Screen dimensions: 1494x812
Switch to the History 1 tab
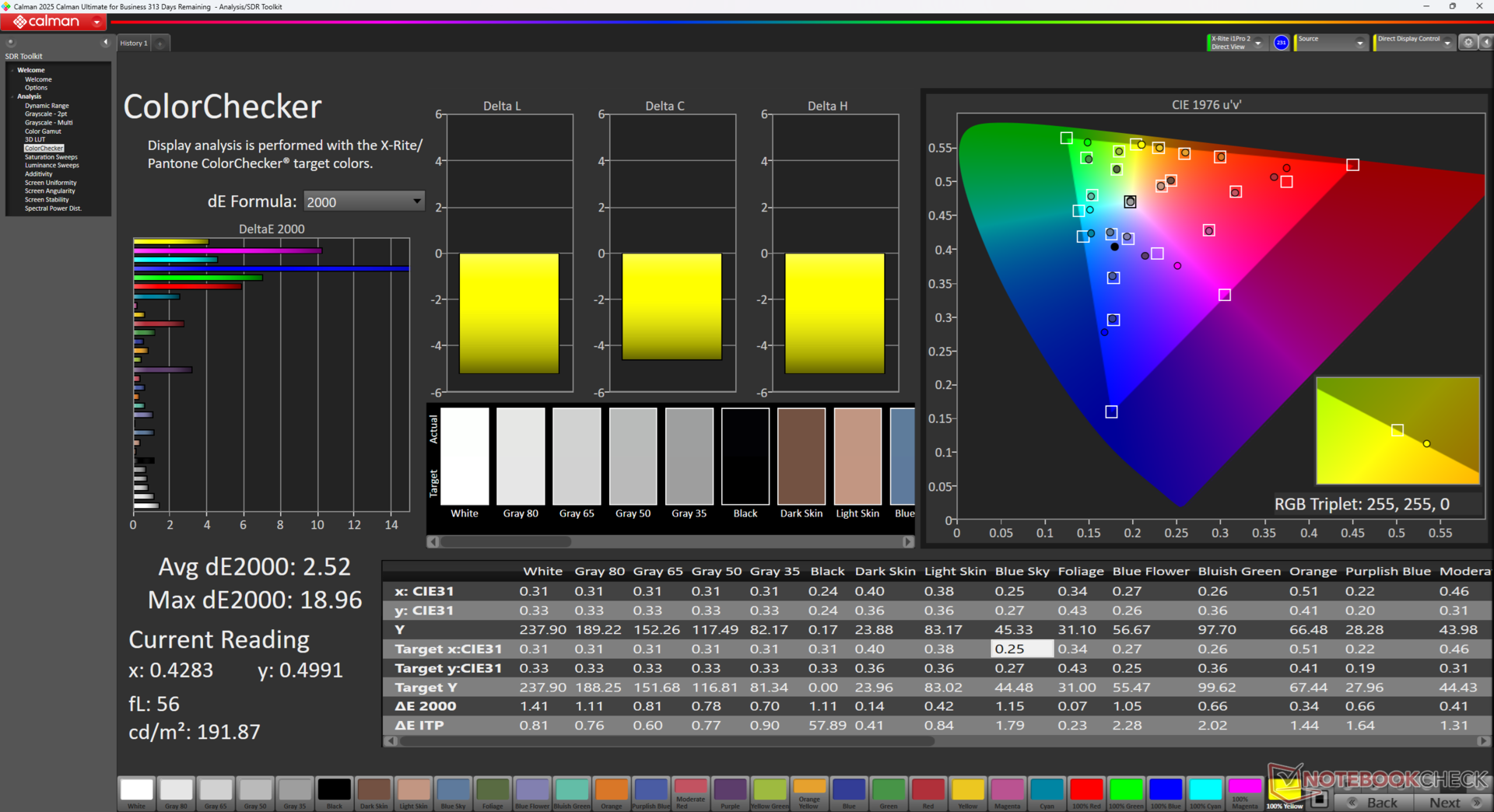pos(133,44)
